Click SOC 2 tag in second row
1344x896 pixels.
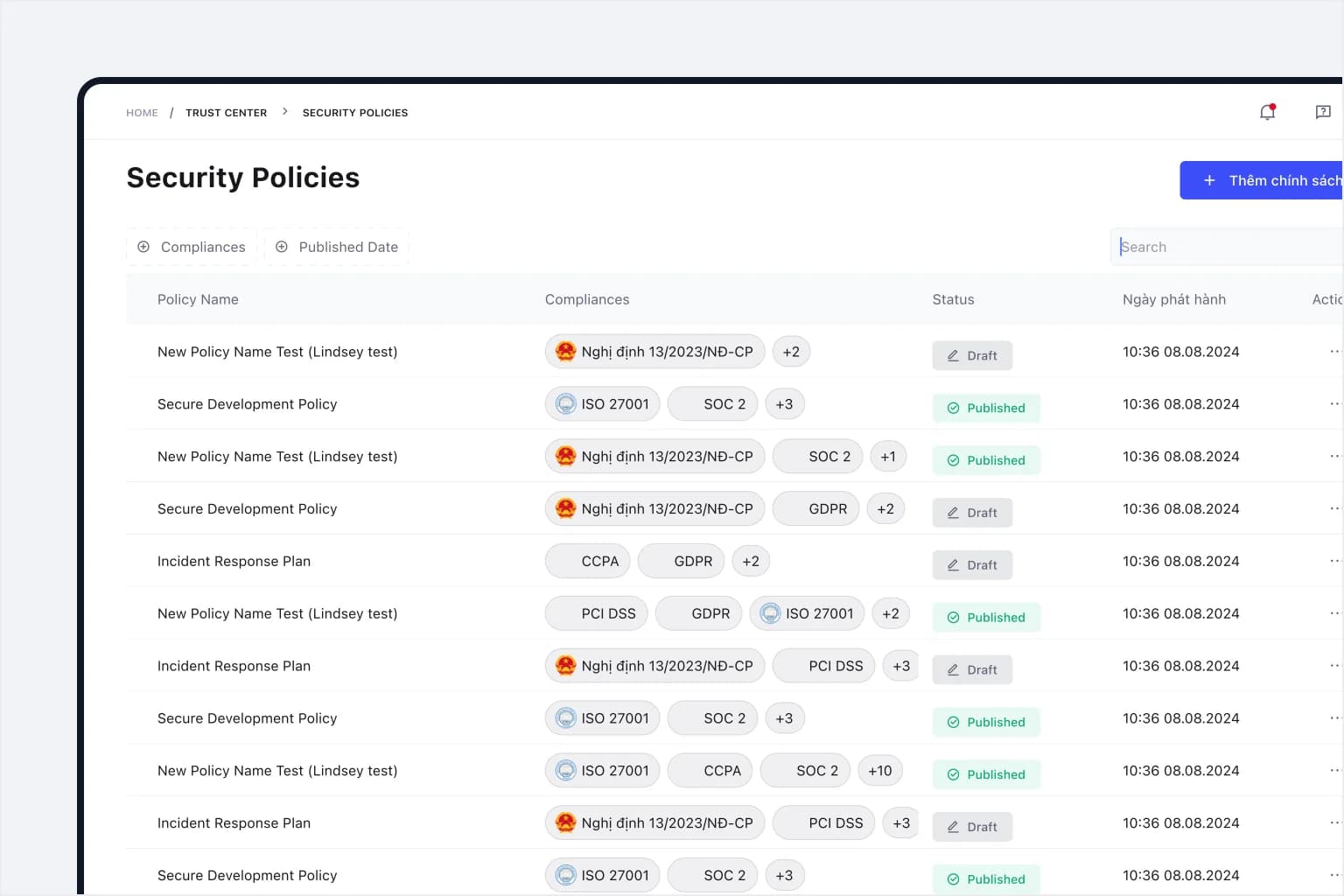click(x=712, y=404)
